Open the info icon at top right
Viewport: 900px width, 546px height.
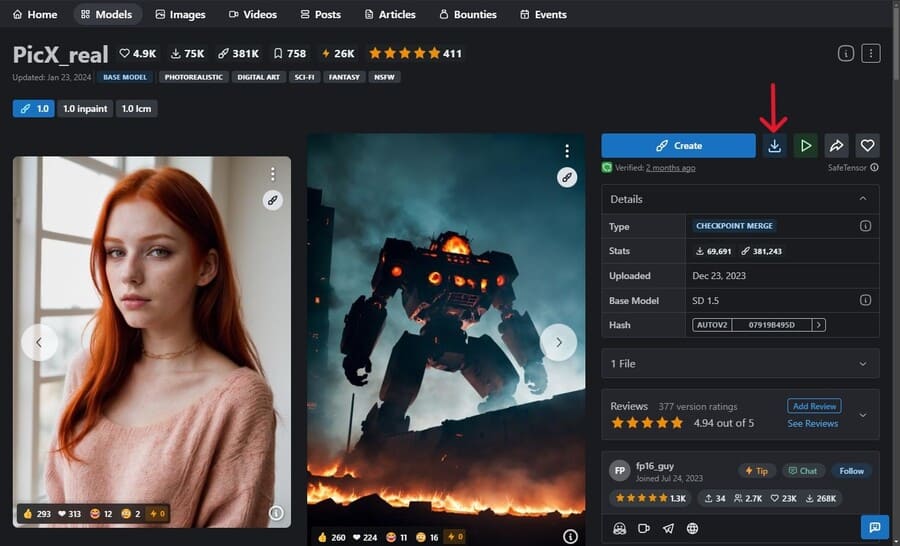[845, 53]
